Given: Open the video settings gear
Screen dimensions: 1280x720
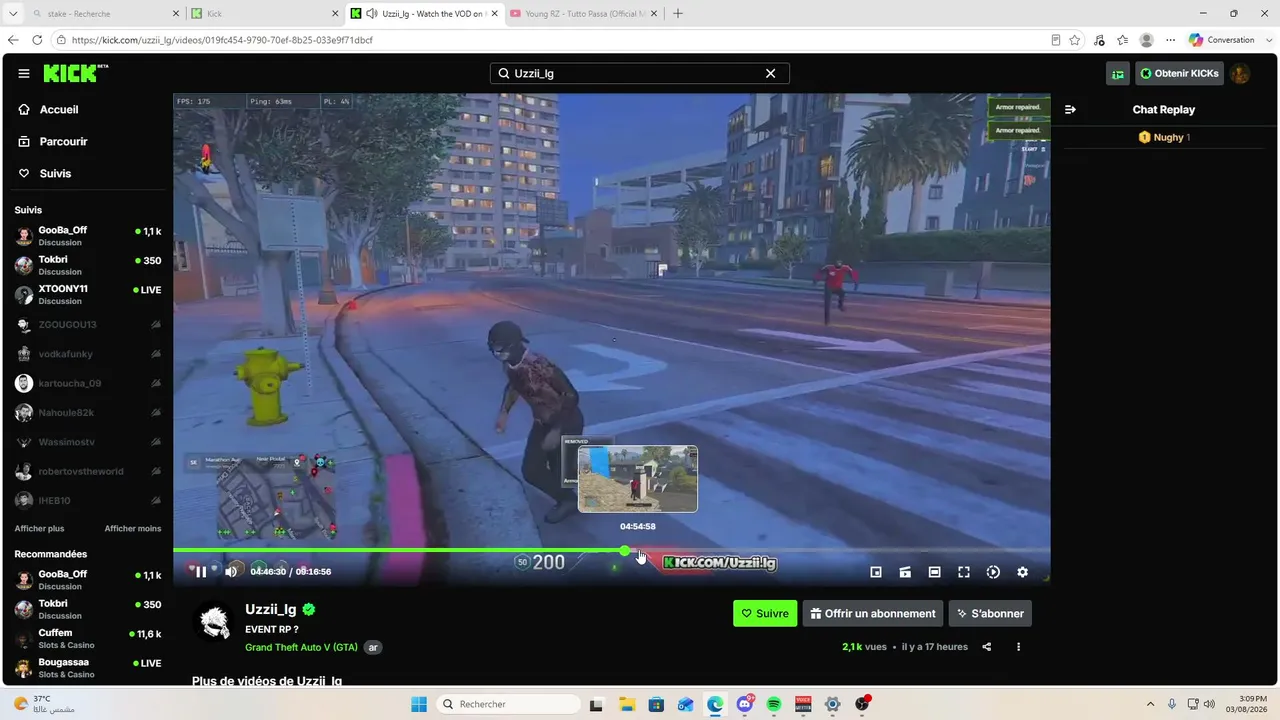Looking at the screenshot, I should [x=1022, y=572].
